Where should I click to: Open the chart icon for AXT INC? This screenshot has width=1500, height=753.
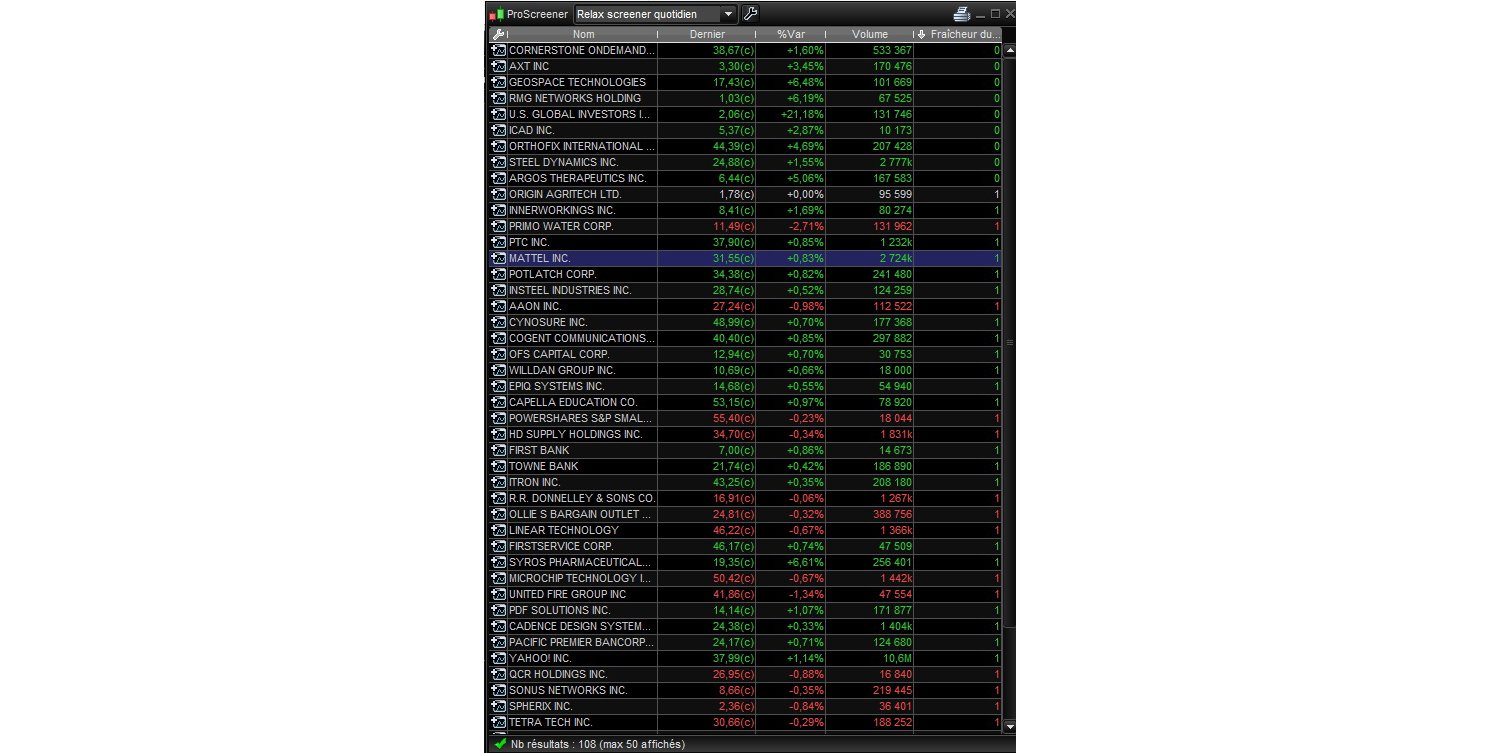pyautogui.click(x=499, y=66)
